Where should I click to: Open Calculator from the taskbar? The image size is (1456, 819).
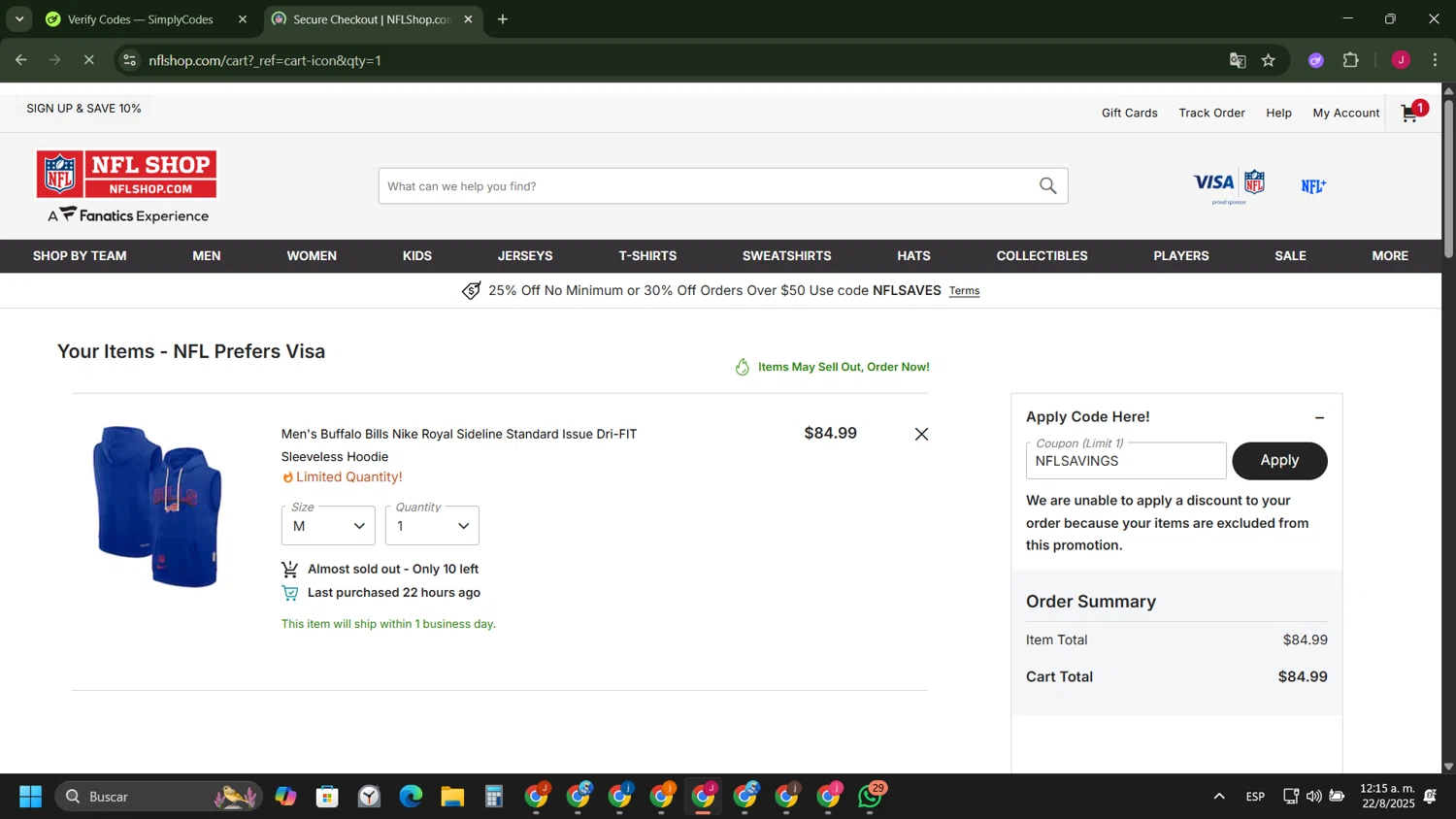click(x=494, y=797)
